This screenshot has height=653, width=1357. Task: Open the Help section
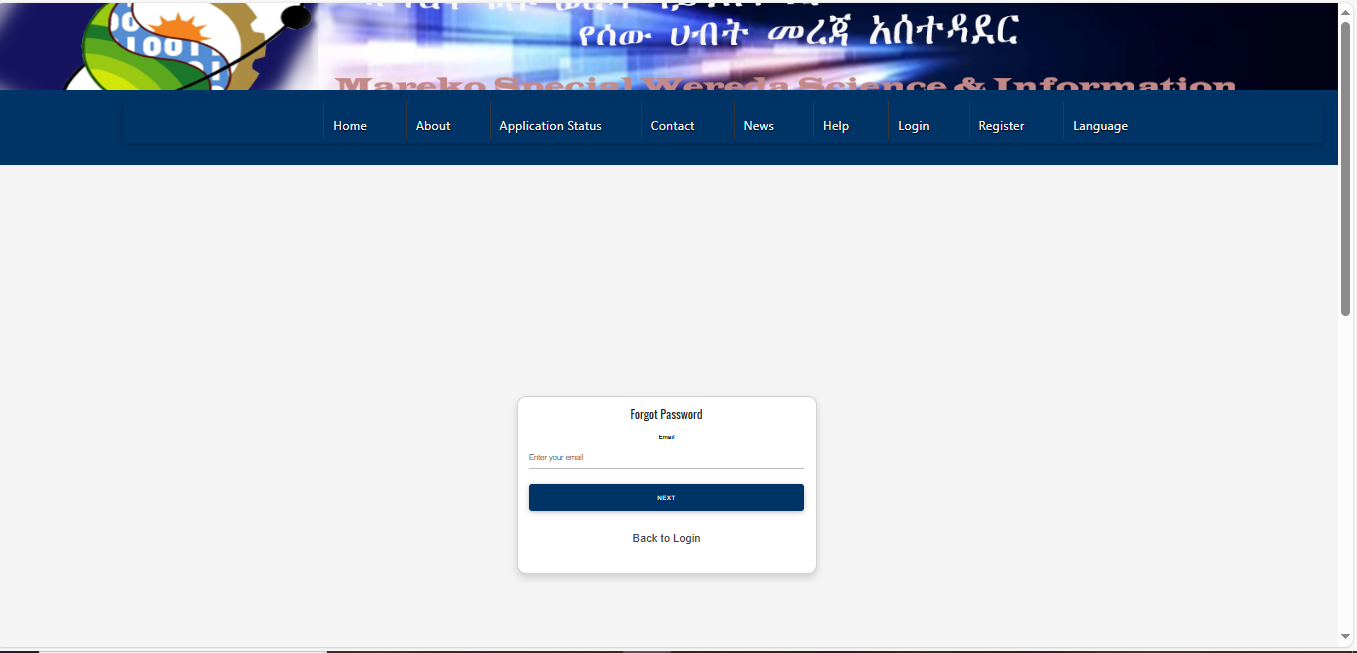pos(835,126)
